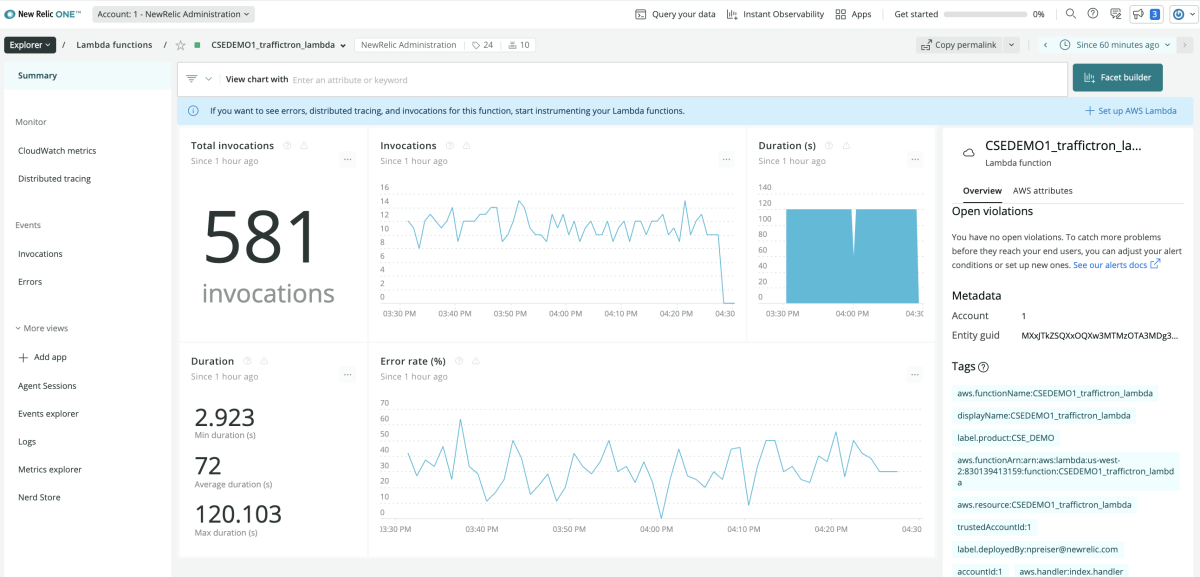The width and height of the screenshot is (1200, 577).
Task: Open Errors under Events
Action: [30, 282]
